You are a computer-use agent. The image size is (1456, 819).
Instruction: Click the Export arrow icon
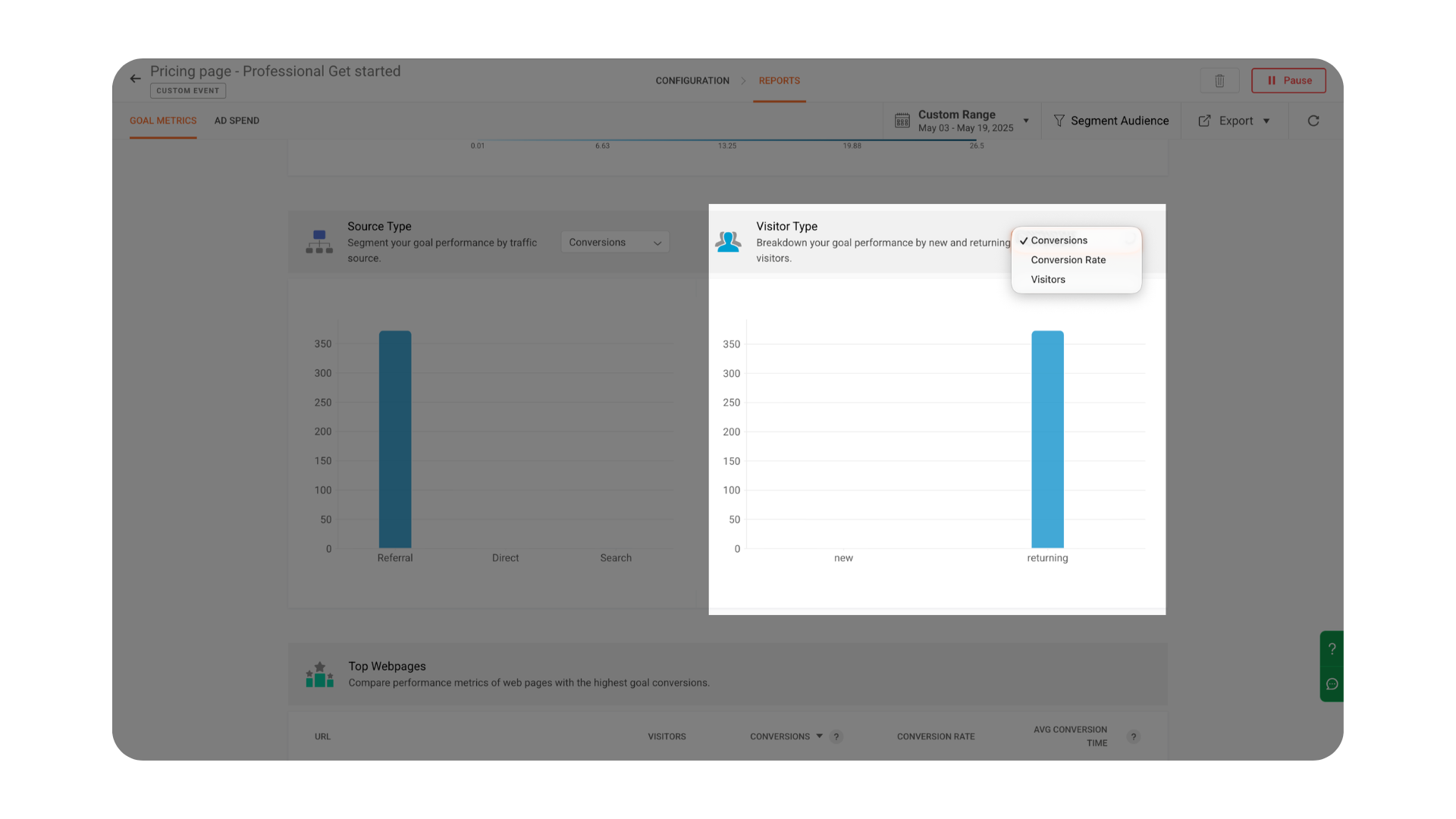[1204, 121]
